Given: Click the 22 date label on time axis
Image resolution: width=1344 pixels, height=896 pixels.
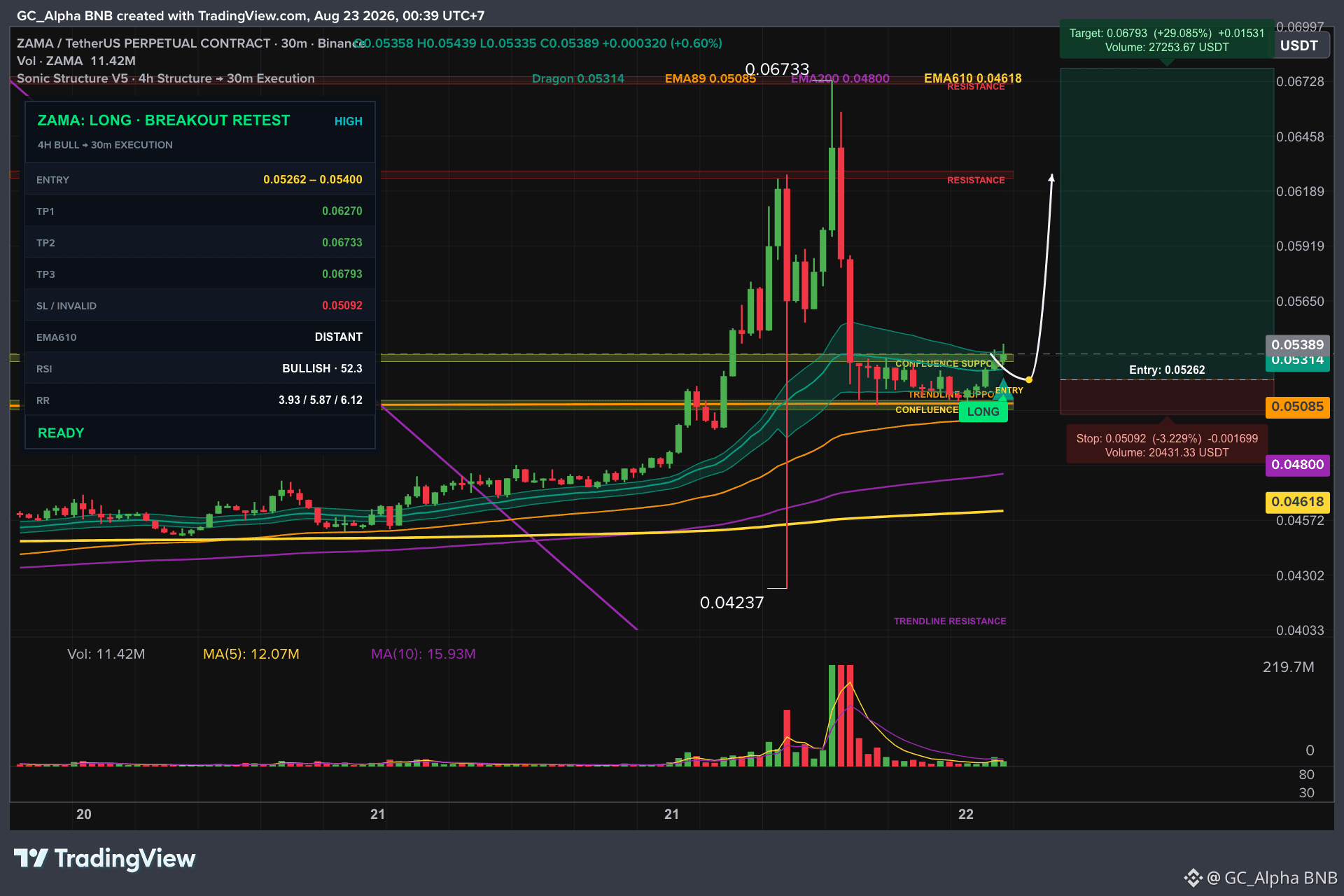Looking at the screenshot, I should [966, 814].
